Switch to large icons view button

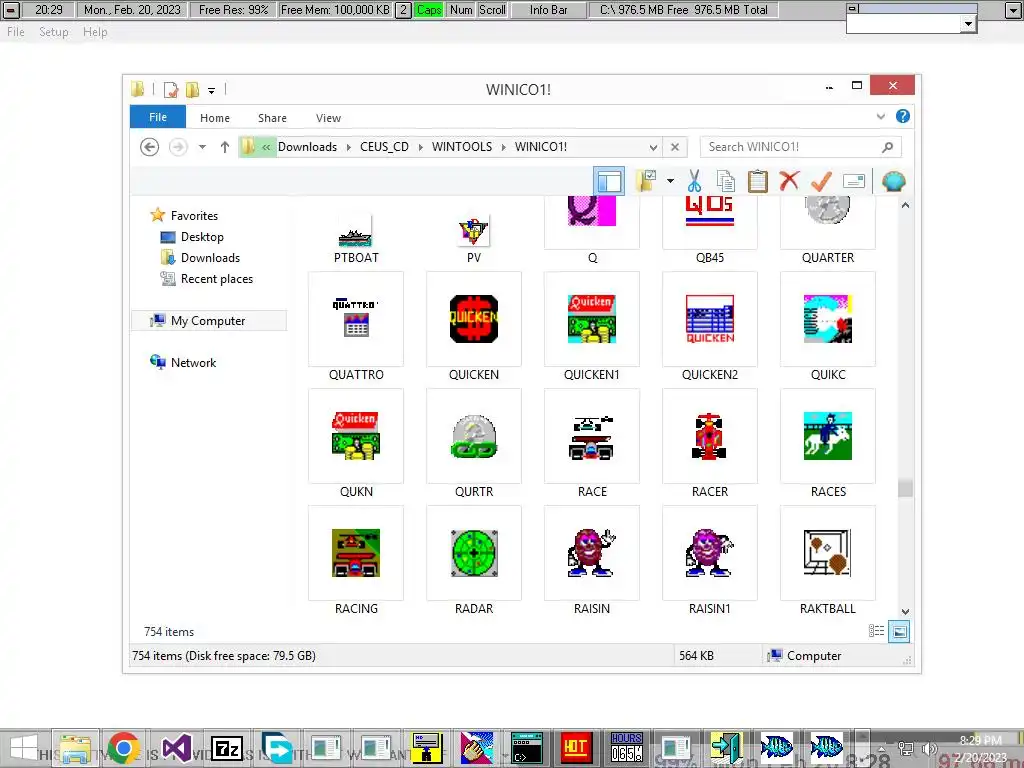[x=899, y=631]
